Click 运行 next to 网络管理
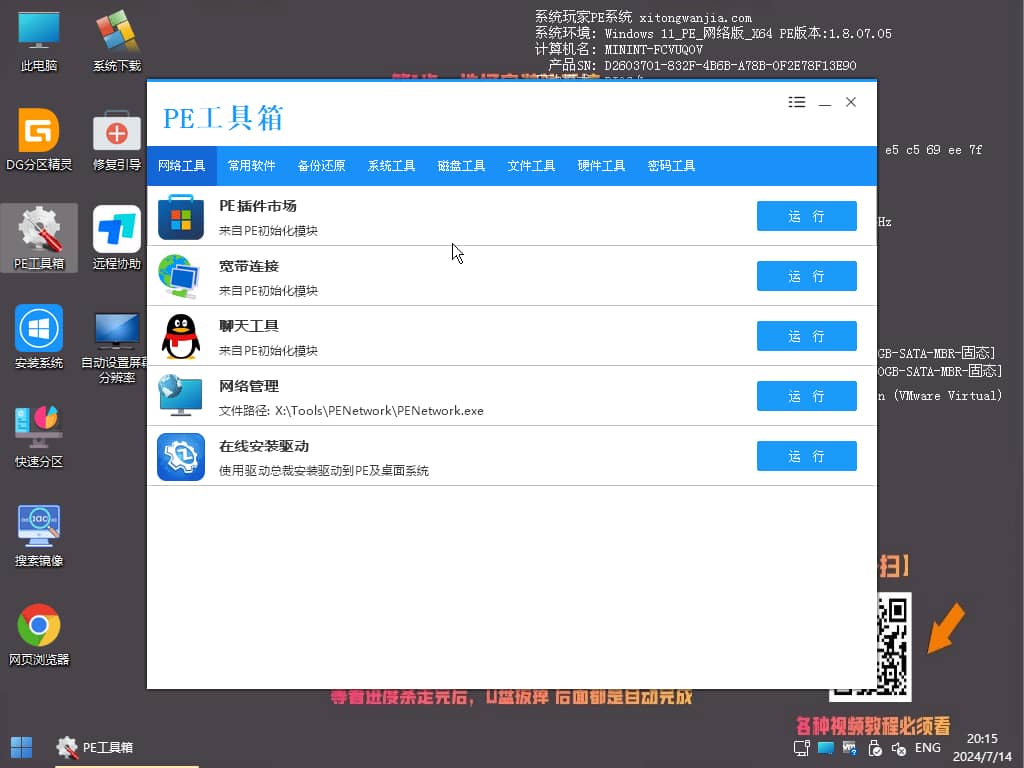 806,396
